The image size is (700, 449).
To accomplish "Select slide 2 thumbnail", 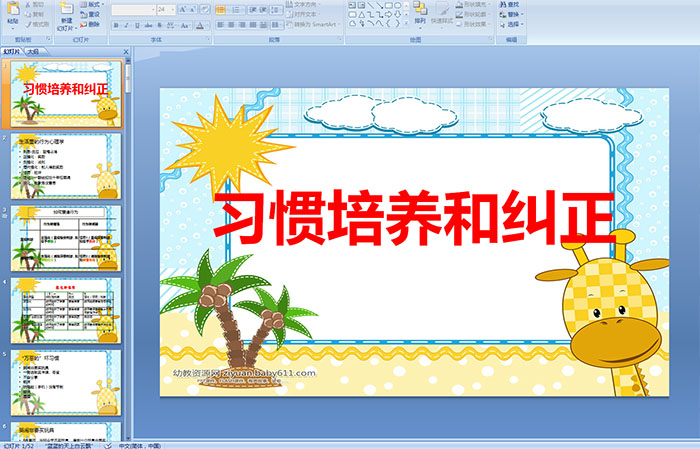I will click(x=66, y=166).
